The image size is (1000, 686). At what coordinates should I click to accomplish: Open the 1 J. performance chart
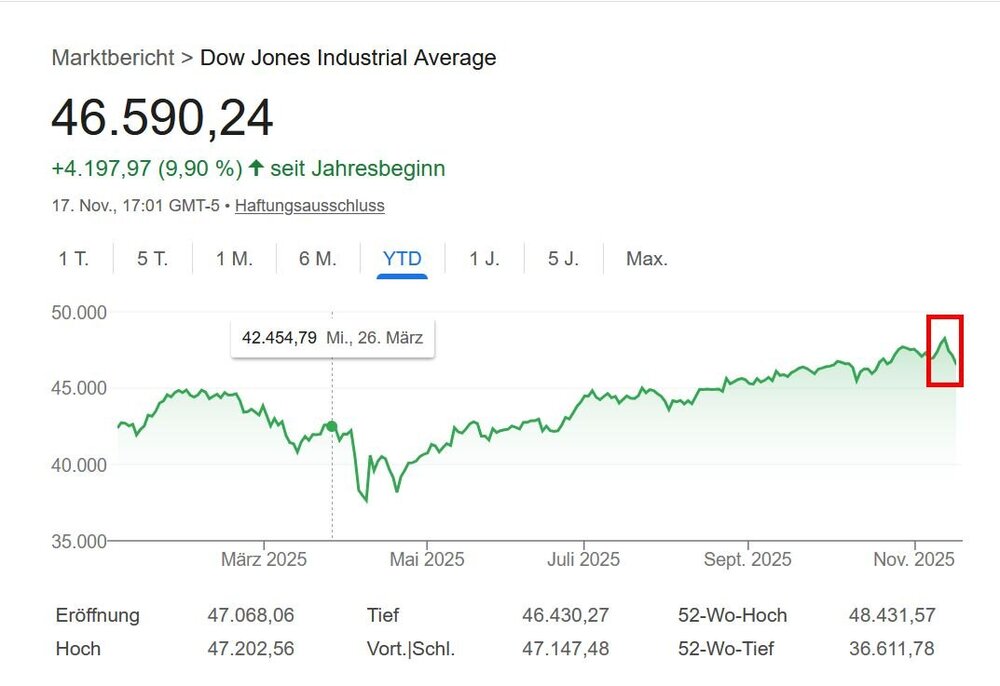[482, 258]
